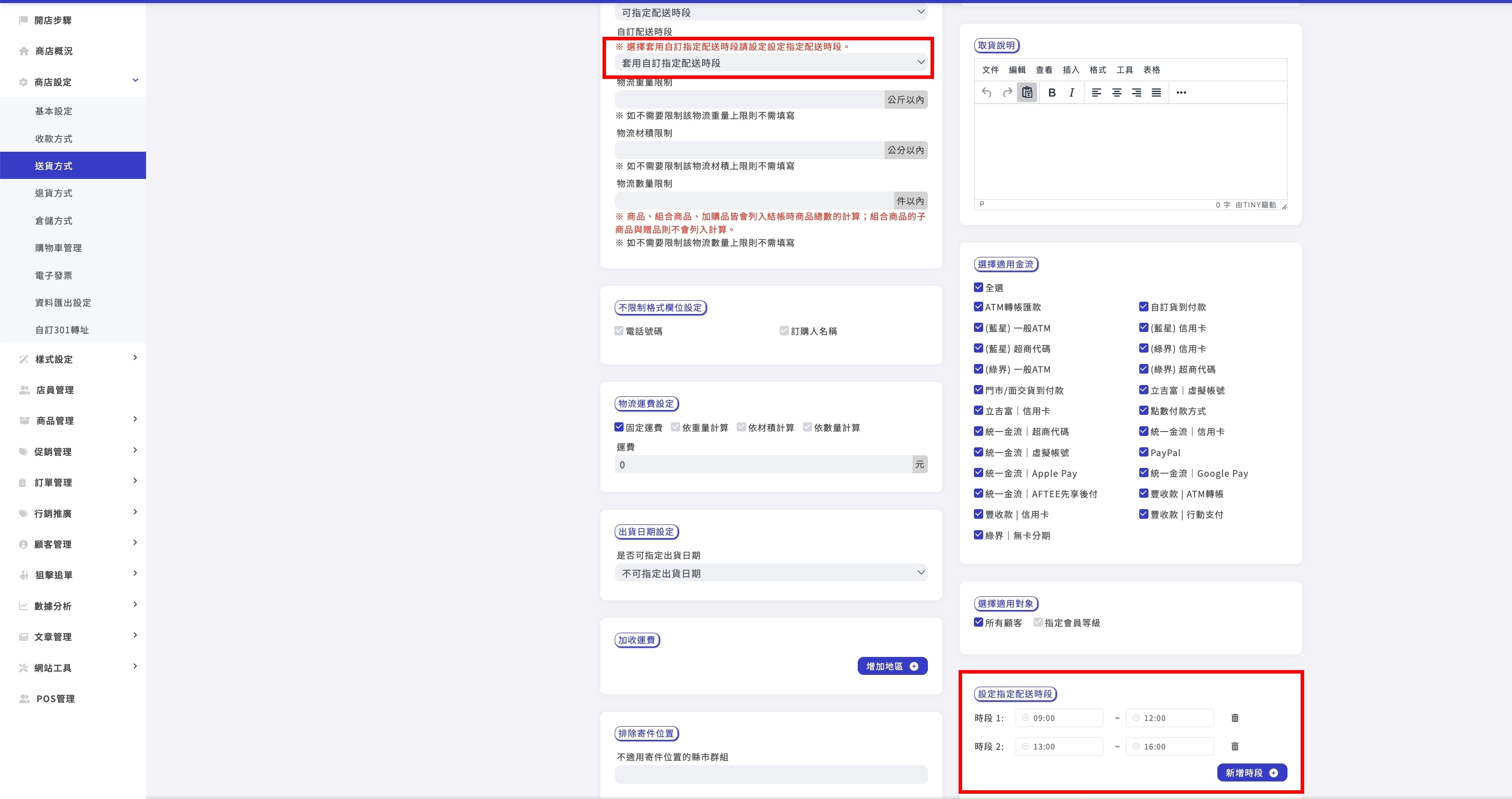Open the 格式 menu in the editor
The image size is (1512, 799).
tap(1098, 70)
